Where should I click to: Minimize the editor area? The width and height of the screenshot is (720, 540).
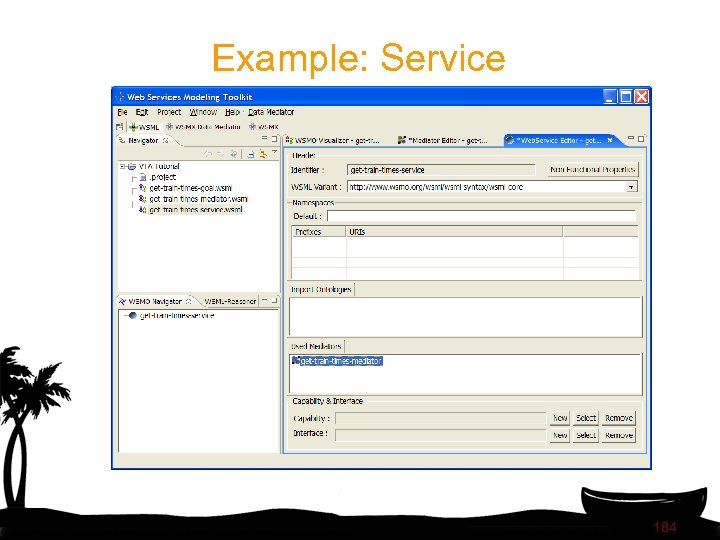pyautogui.click(x=631, y=138)
